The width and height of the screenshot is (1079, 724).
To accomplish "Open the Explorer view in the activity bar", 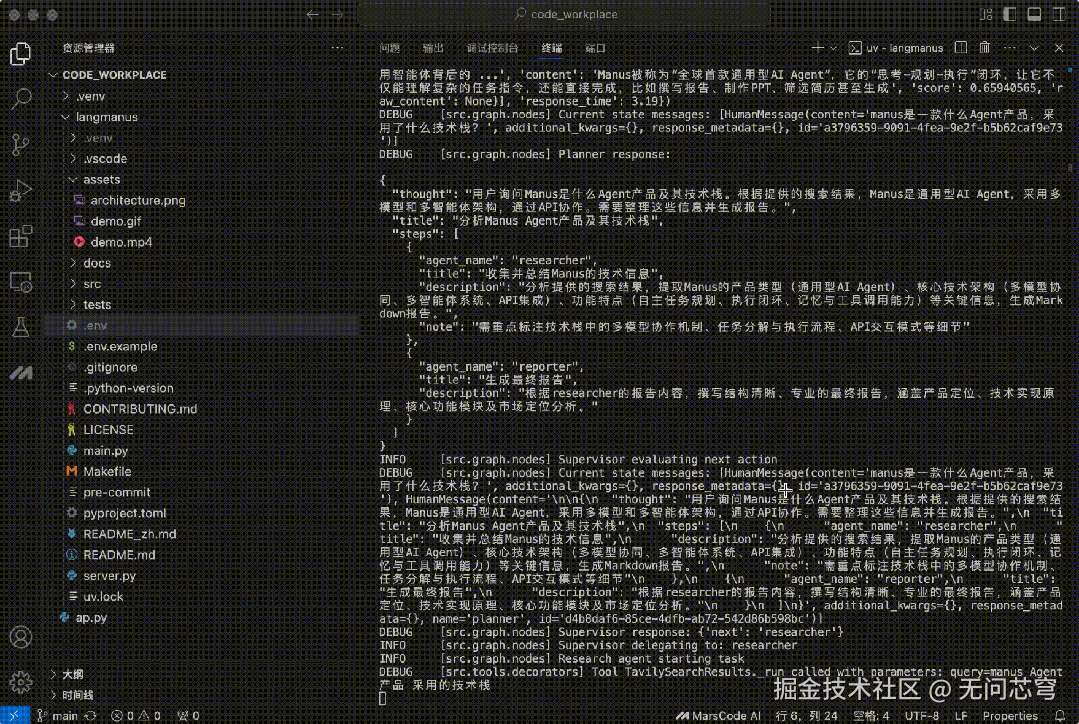I will [x=21, y=54].
